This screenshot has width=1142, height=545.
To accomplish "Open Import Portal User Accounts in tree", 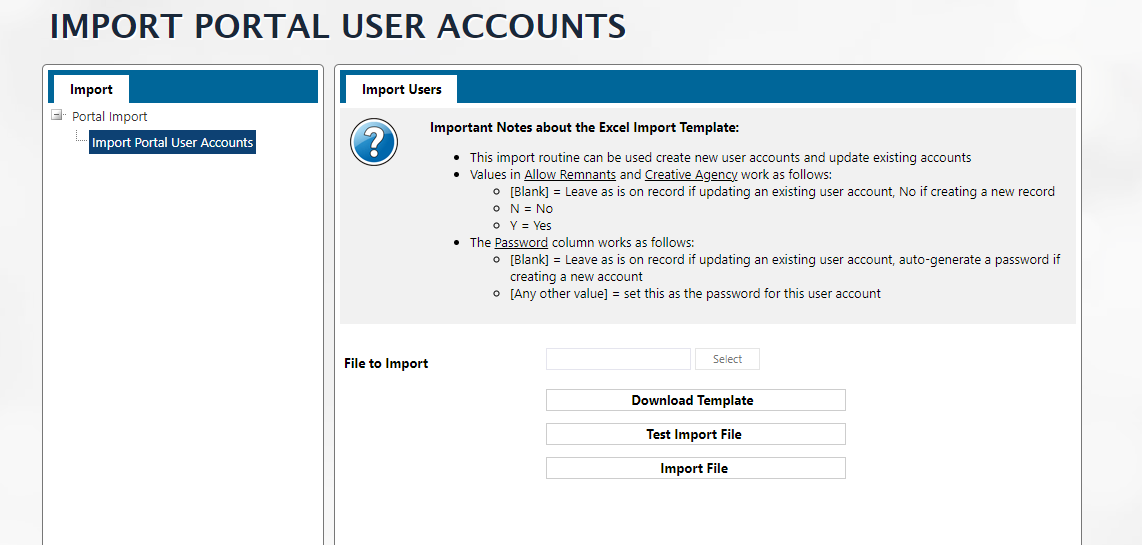I will click(172, 143).
